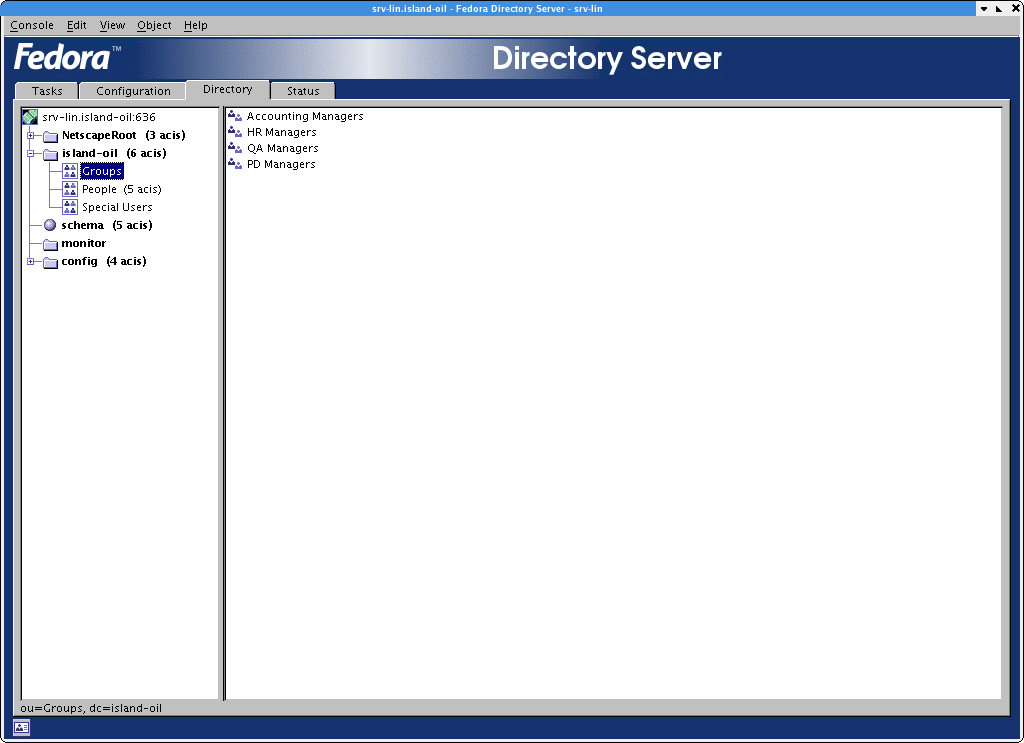This screenshot has width=1024, height=743.
Task: Minimize the window using title bar arrow
Action: point(984,8)
